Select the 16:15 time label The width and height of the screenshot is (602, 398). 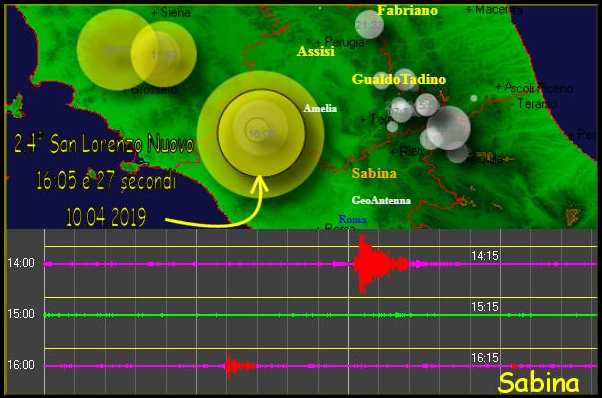[x=485, y=358]
